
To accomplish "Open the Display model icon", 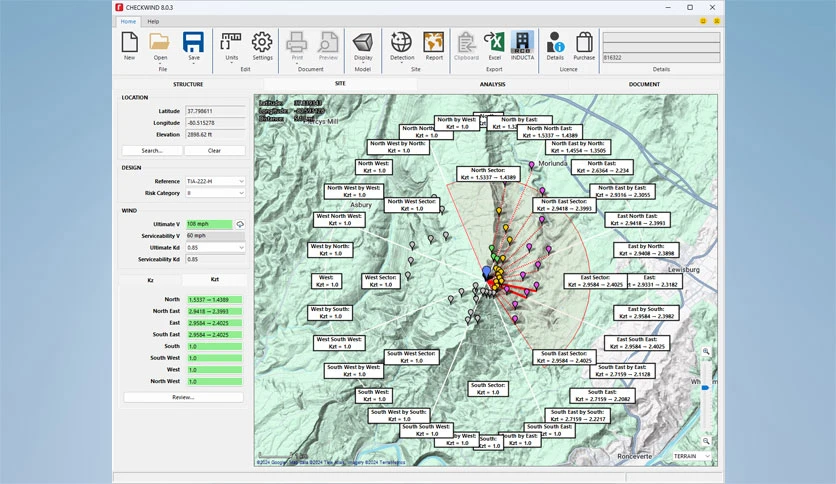I will pyautogui.click(x=363, y=43).
